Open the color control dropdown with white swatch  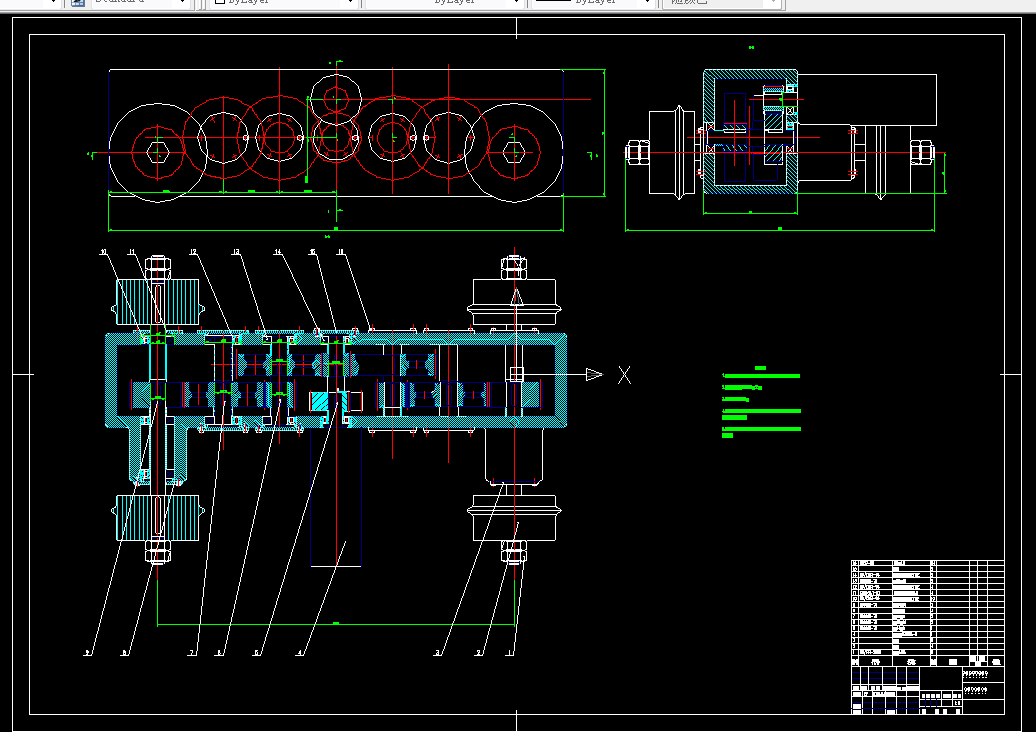tap(283, 3)
